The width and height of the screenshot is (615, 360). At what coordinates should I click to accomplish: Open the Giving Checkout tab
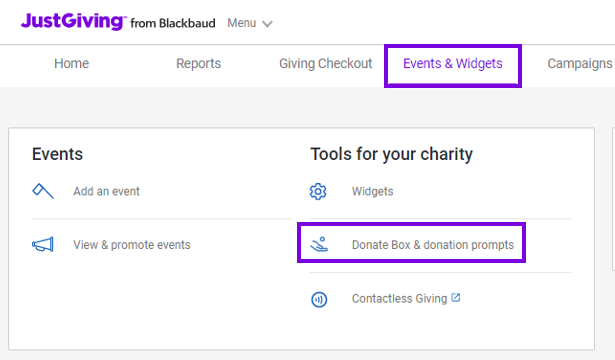pos(326,64)
